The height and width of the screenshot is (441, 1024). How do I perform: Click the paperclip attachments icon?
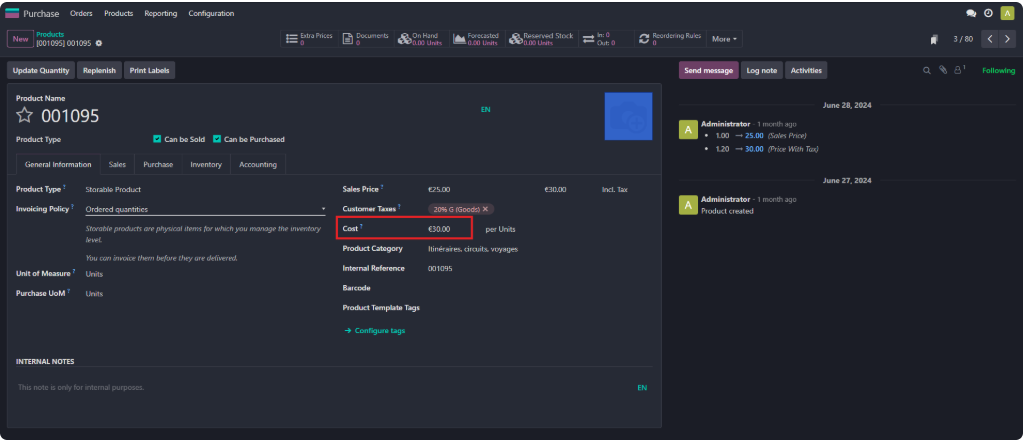[x=942, y=70]
